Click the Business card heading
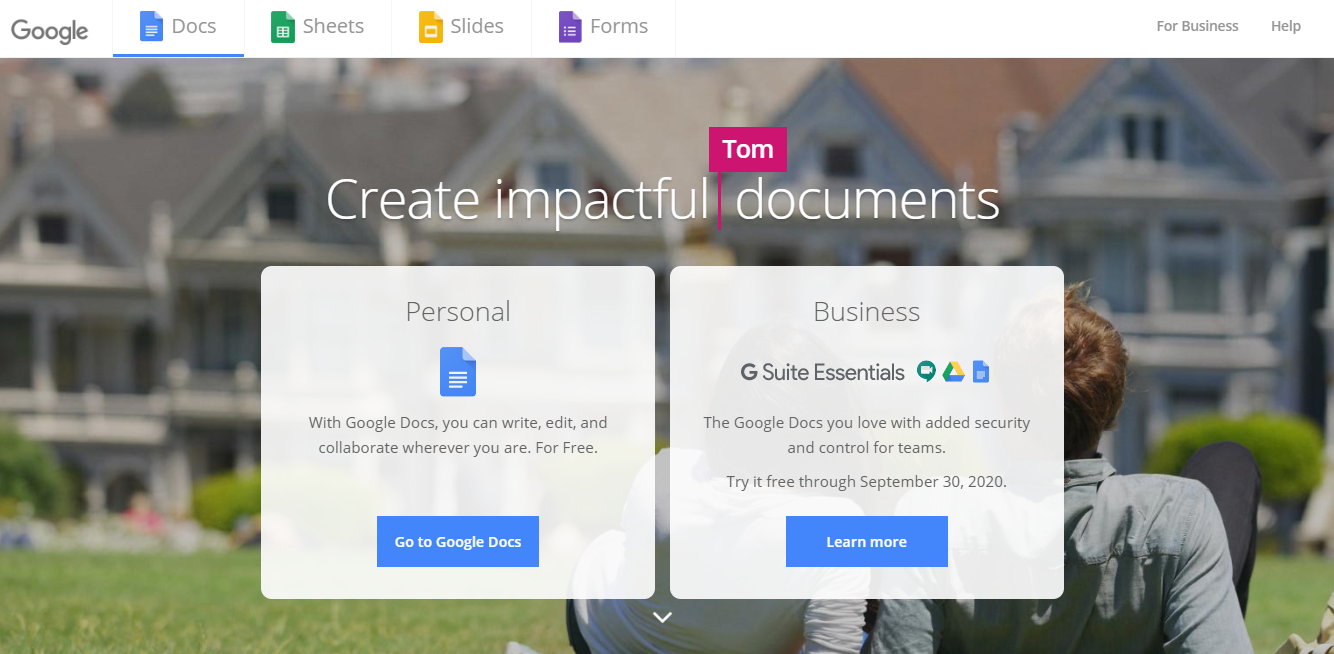Image resolution: width=1334 pixels, height=654 pixels. [x=867, y=312]
